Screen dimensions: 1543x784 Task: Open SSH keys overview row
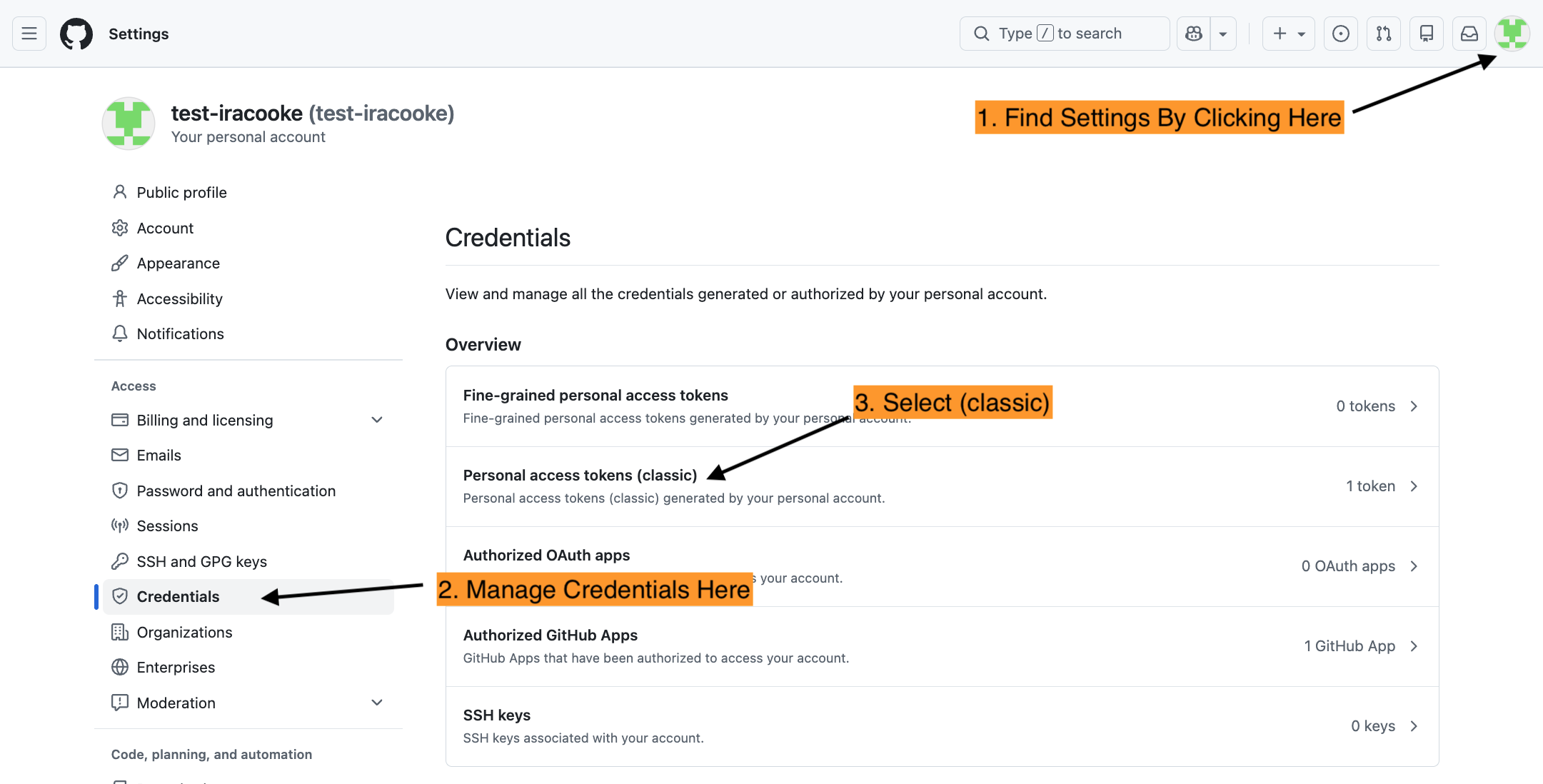pos(943,727)
